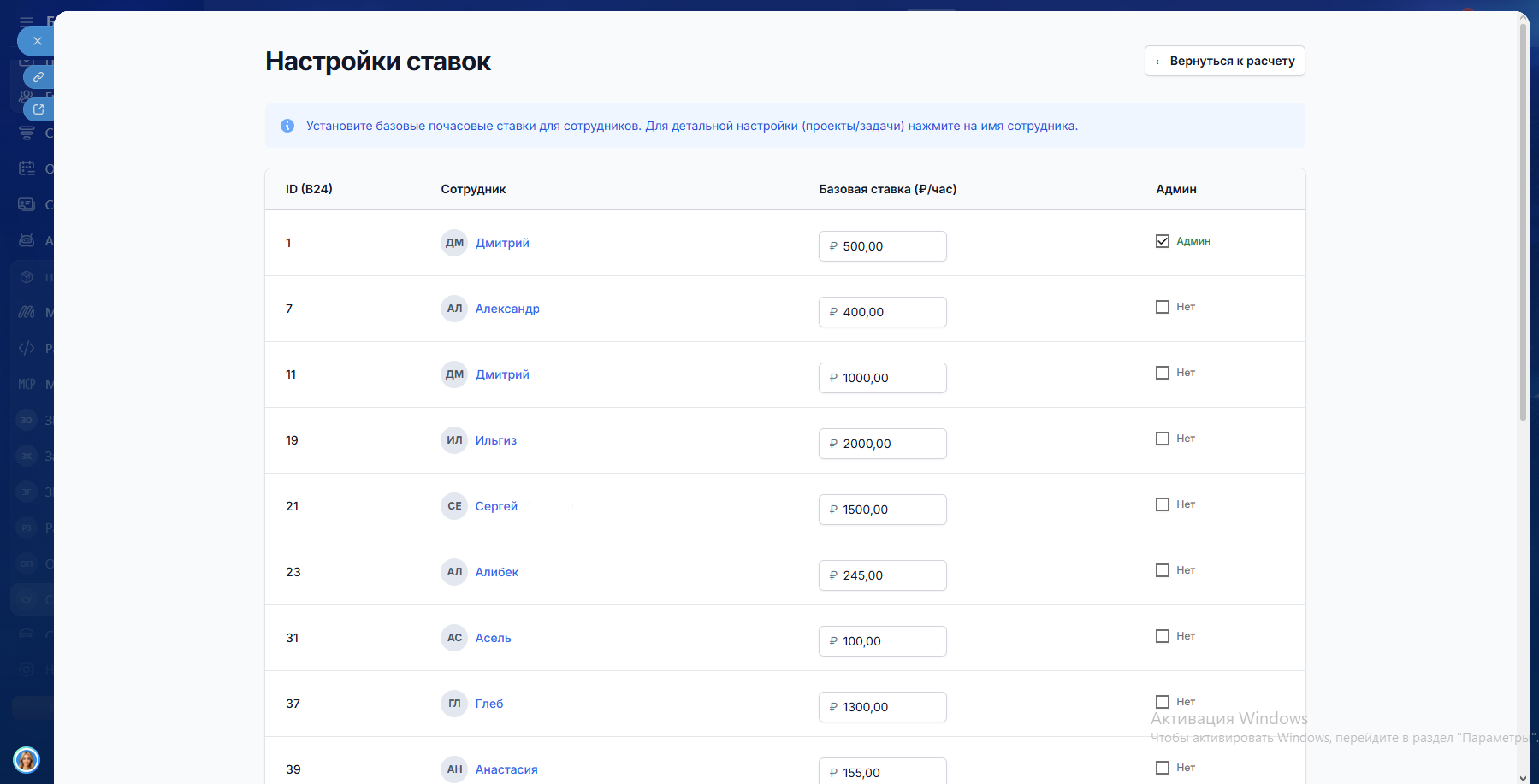Click the Настройки ставок heading
1539x784 pixels.
click(x=378, y=62)
